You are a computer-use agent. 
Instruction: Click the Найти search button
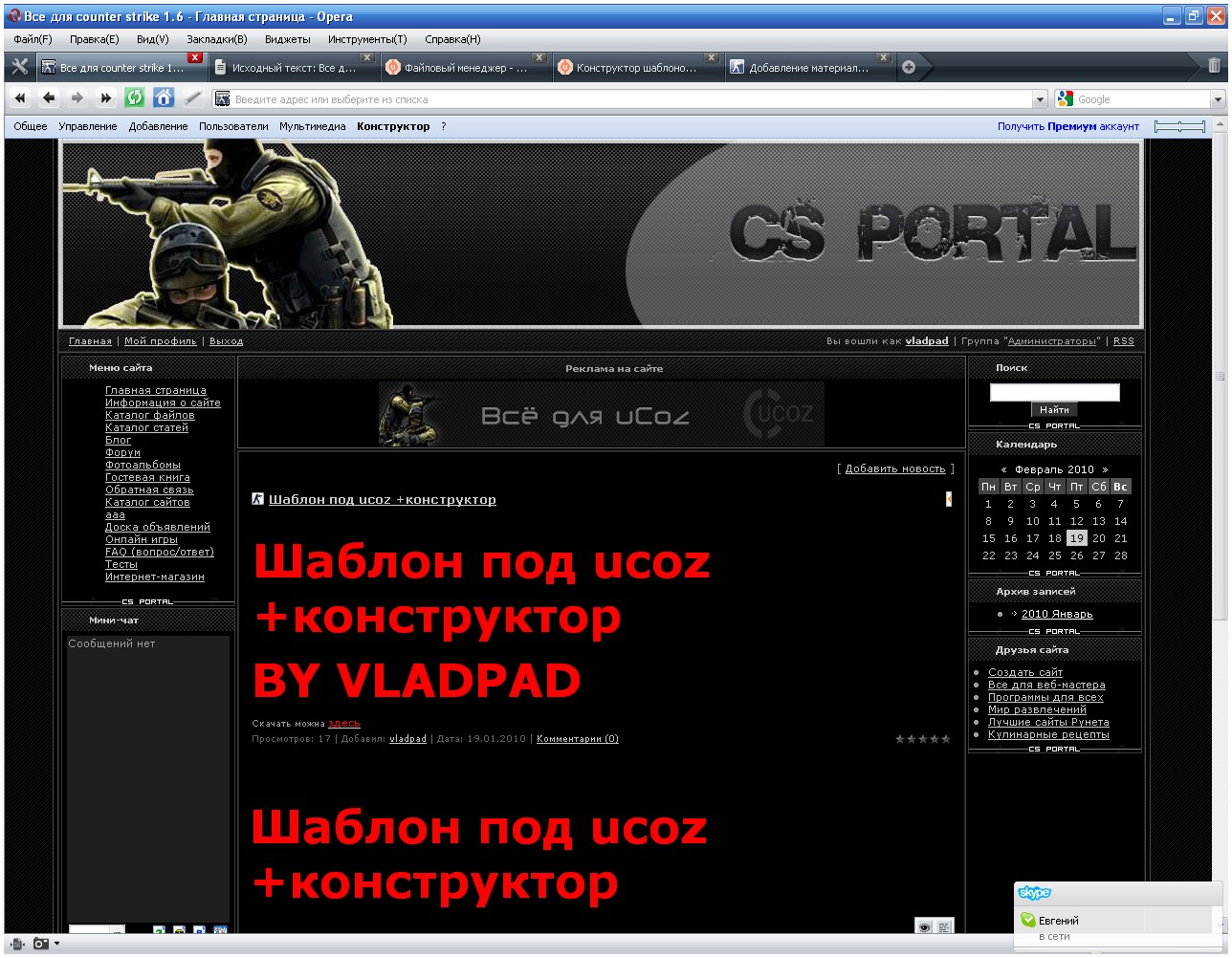(x=1054, y=410)
